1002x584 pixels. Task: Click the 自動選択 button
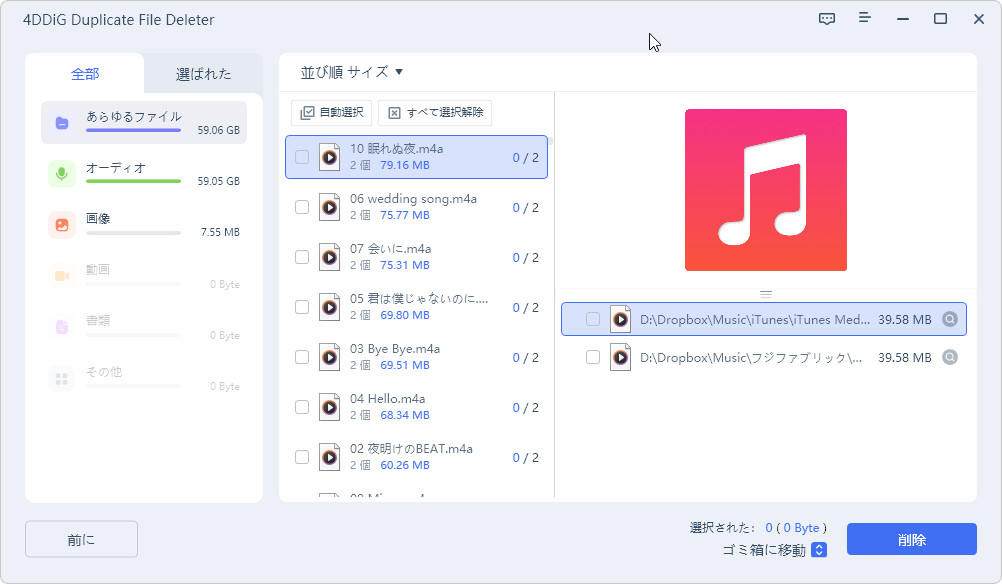pyautogui.click(x=332, y=112)
